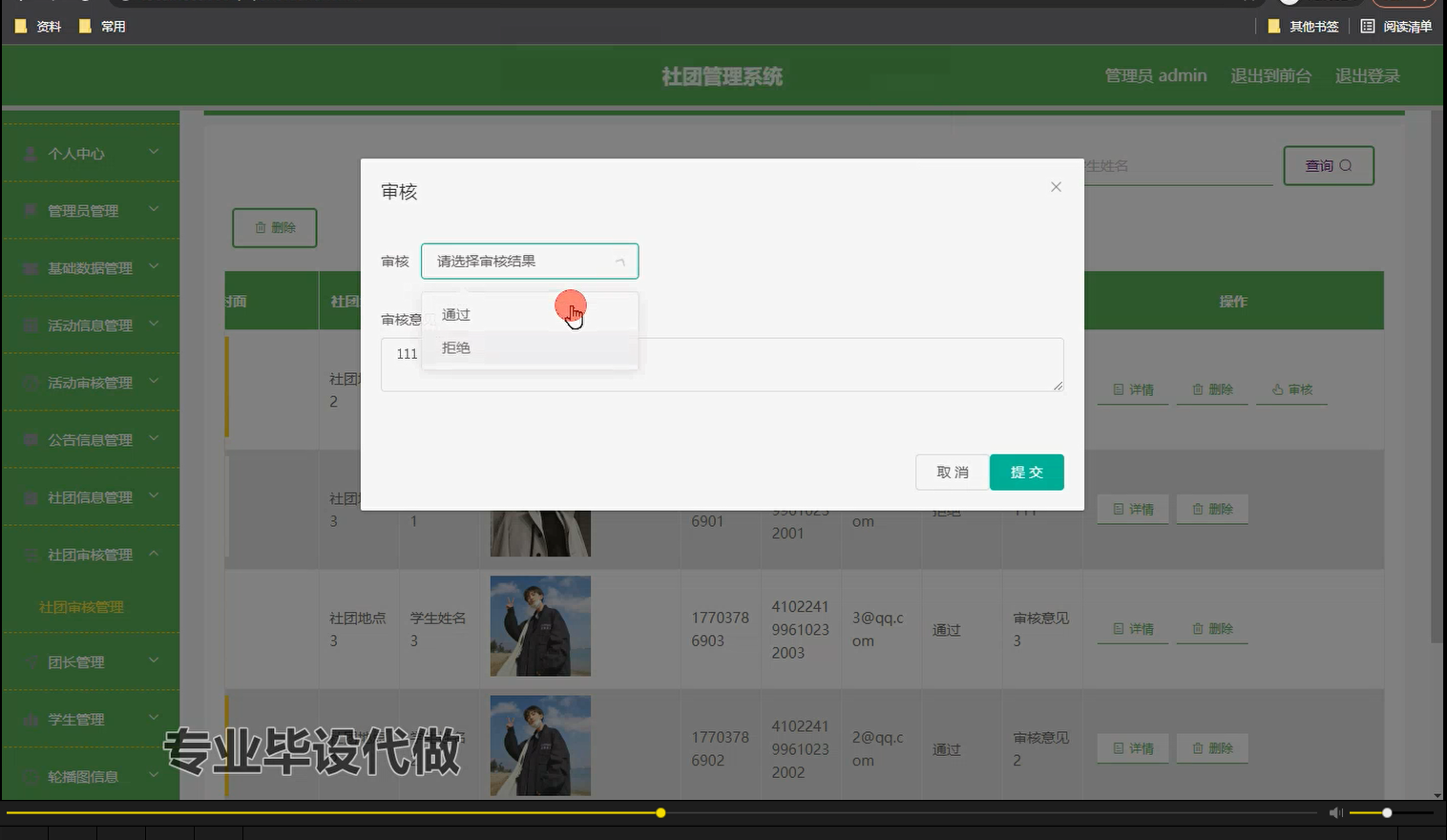Click the 常用 bookmark folder icon

tap(85, 26)
